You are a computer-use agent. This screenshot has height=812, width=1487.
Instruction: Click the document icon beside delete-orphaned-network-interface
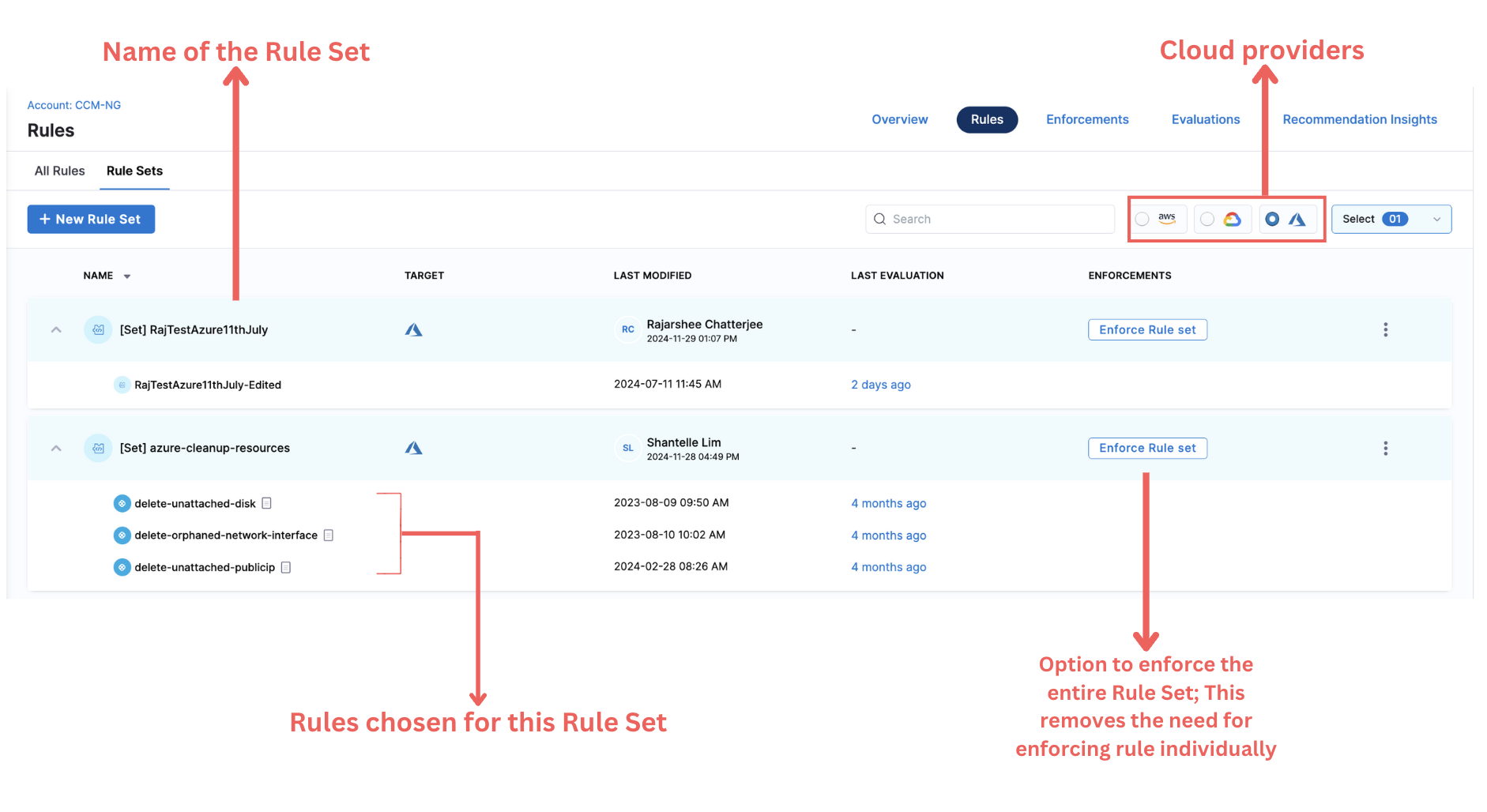click(329, 535)
